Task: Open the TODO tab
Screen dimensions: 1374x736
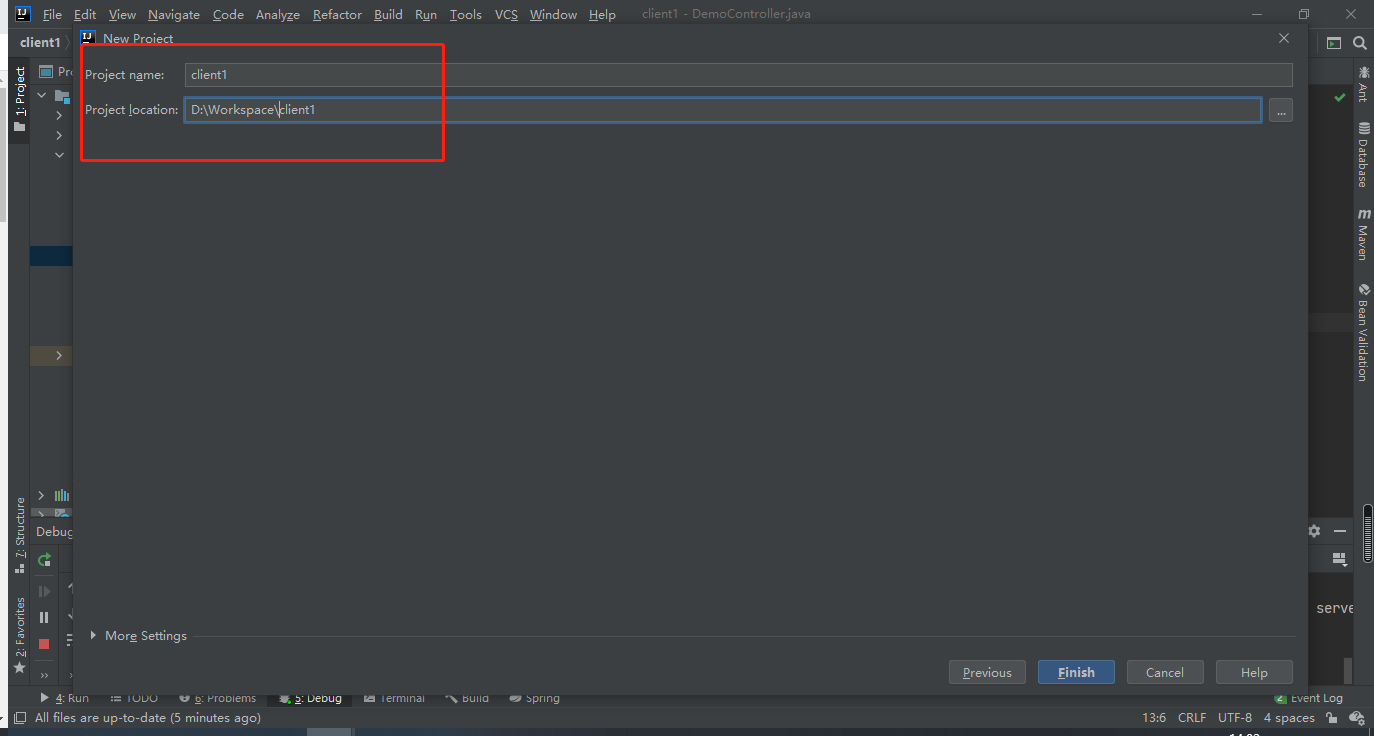Action: coord(134,698)
